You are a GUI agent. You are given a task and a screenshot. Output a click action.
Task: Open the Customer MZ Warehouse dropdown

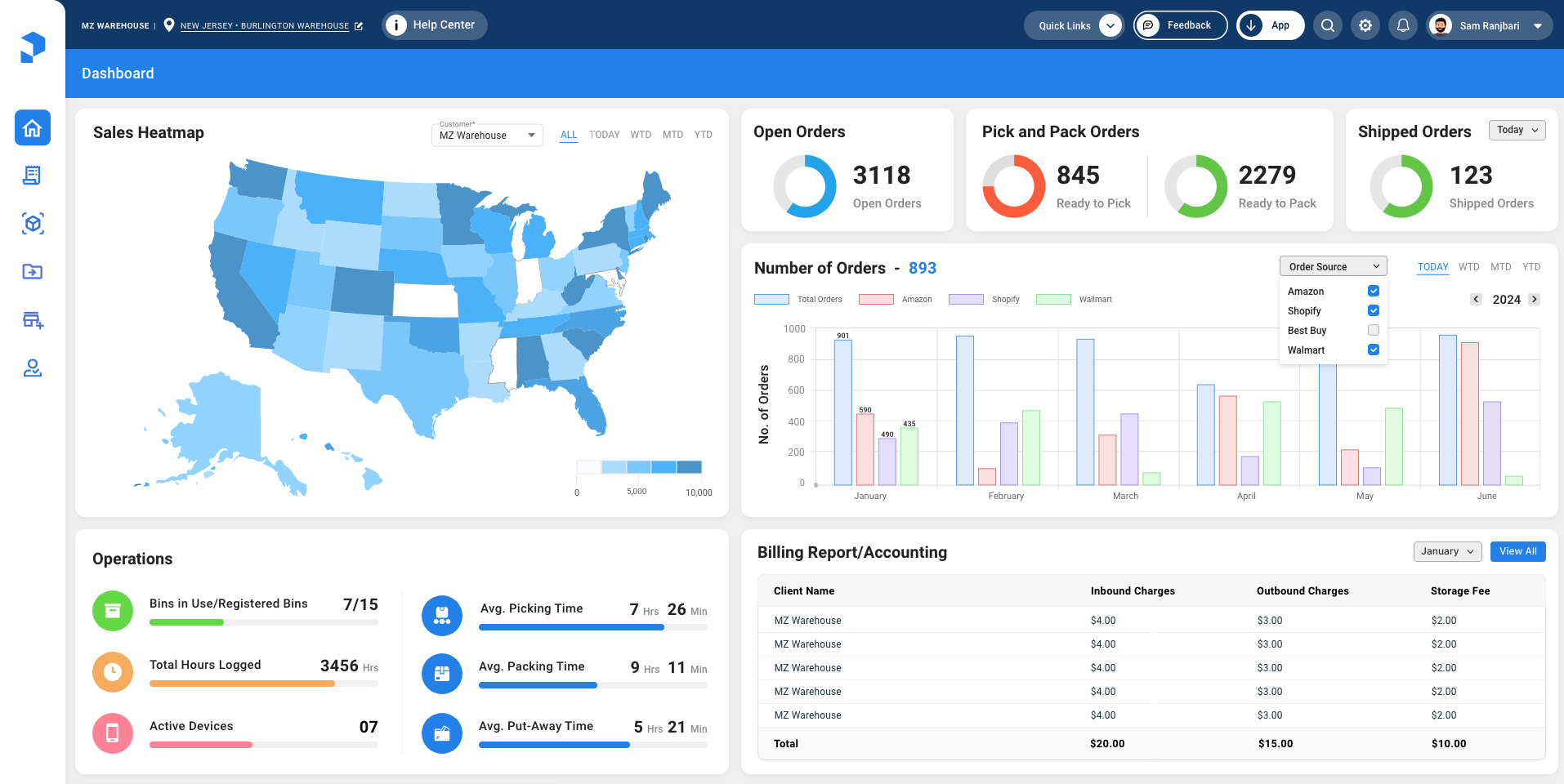(x=487, y=135)
